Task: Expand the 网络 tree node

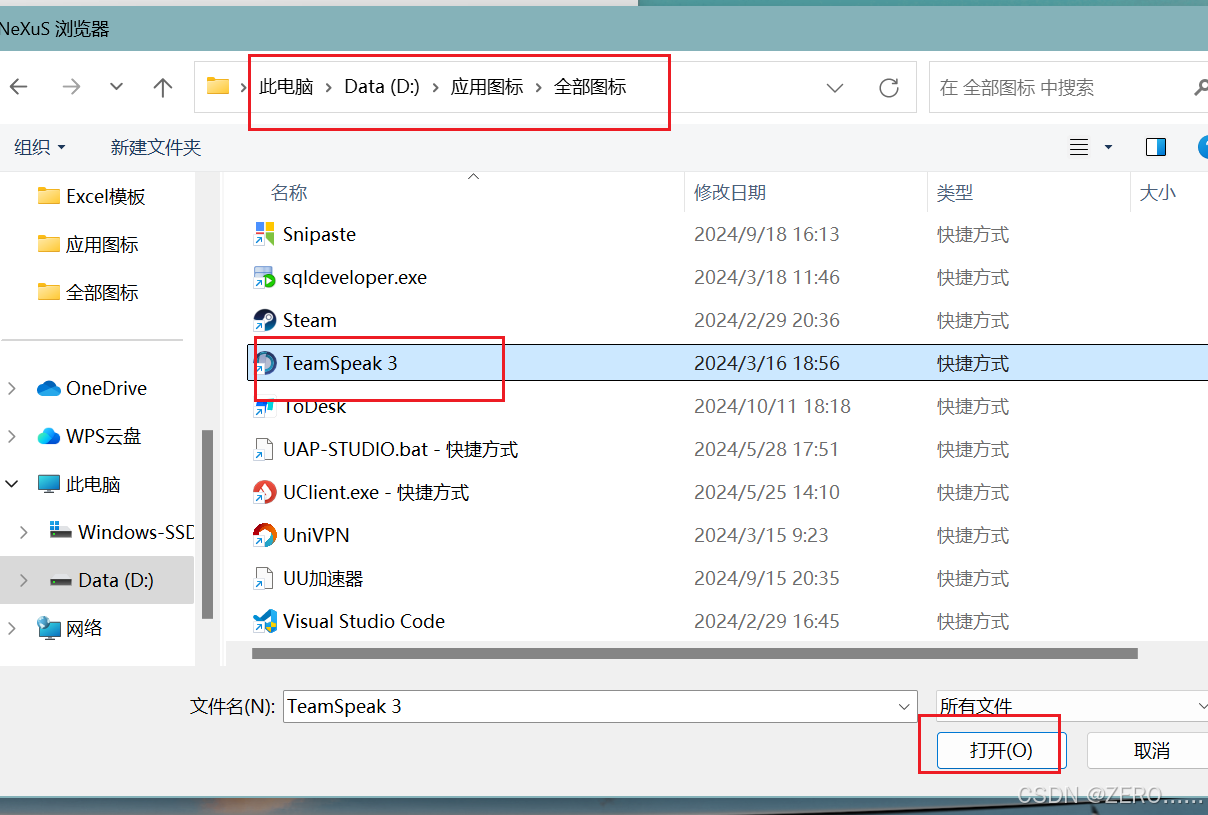Action: point(13,629)
